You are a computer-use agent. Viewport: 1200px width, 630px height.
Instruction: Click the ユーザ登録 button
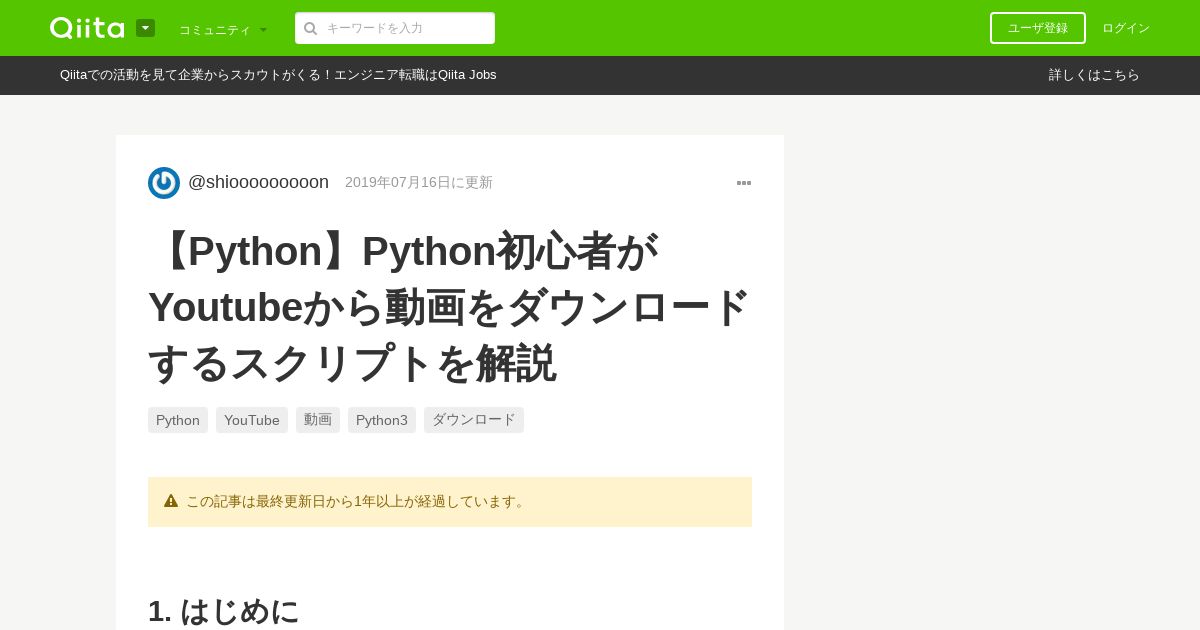(1038, 28)
